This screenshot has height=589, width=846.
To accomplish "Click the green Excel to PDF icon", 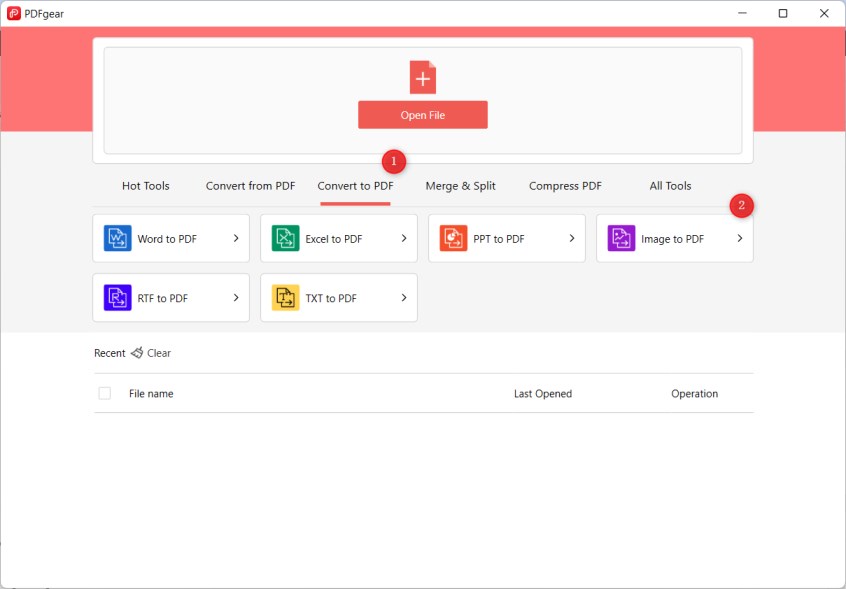I will point(285,239).
